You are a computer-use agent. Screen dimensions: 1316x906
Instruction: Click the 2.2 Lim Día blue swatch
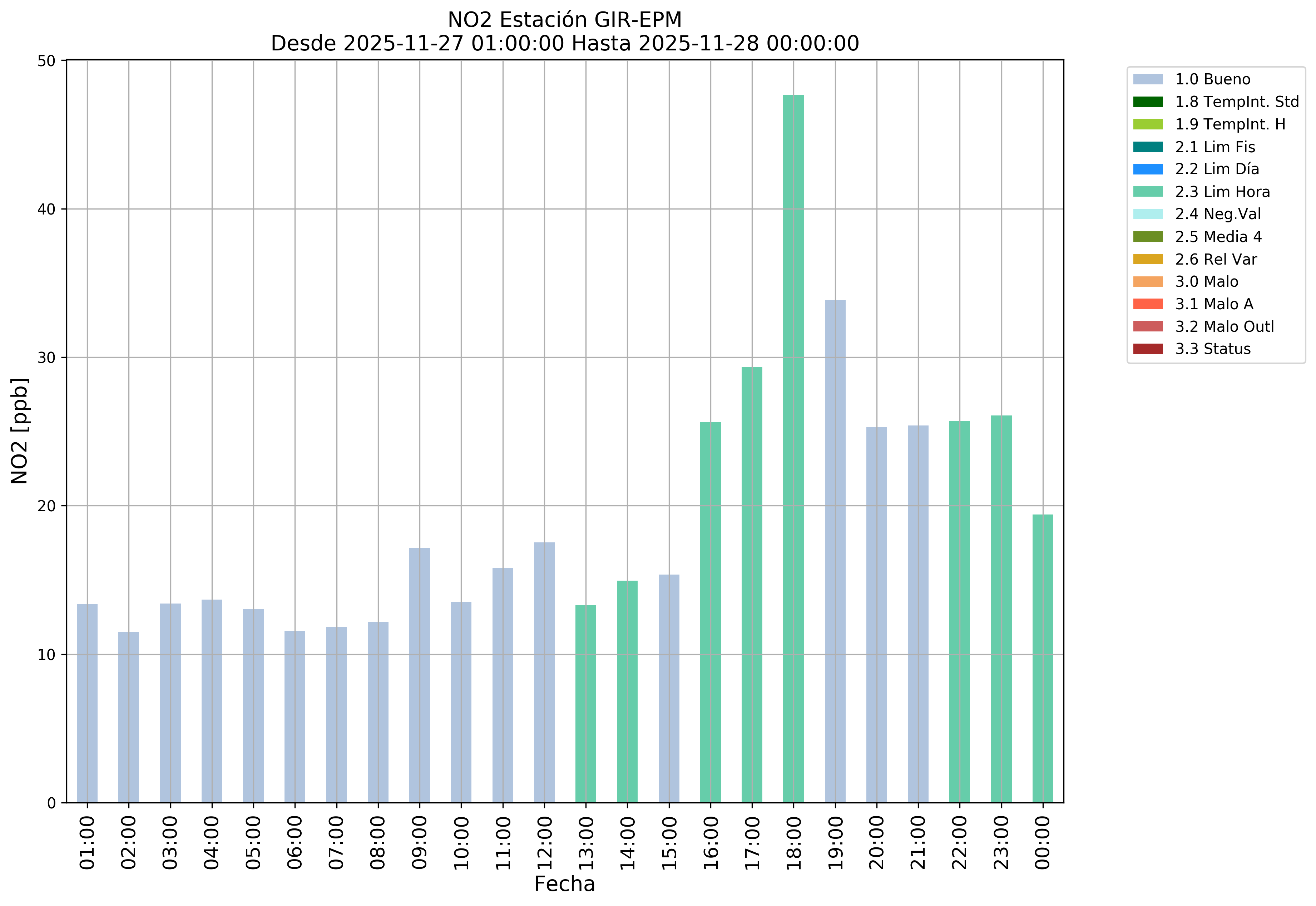click(1147, 169)
